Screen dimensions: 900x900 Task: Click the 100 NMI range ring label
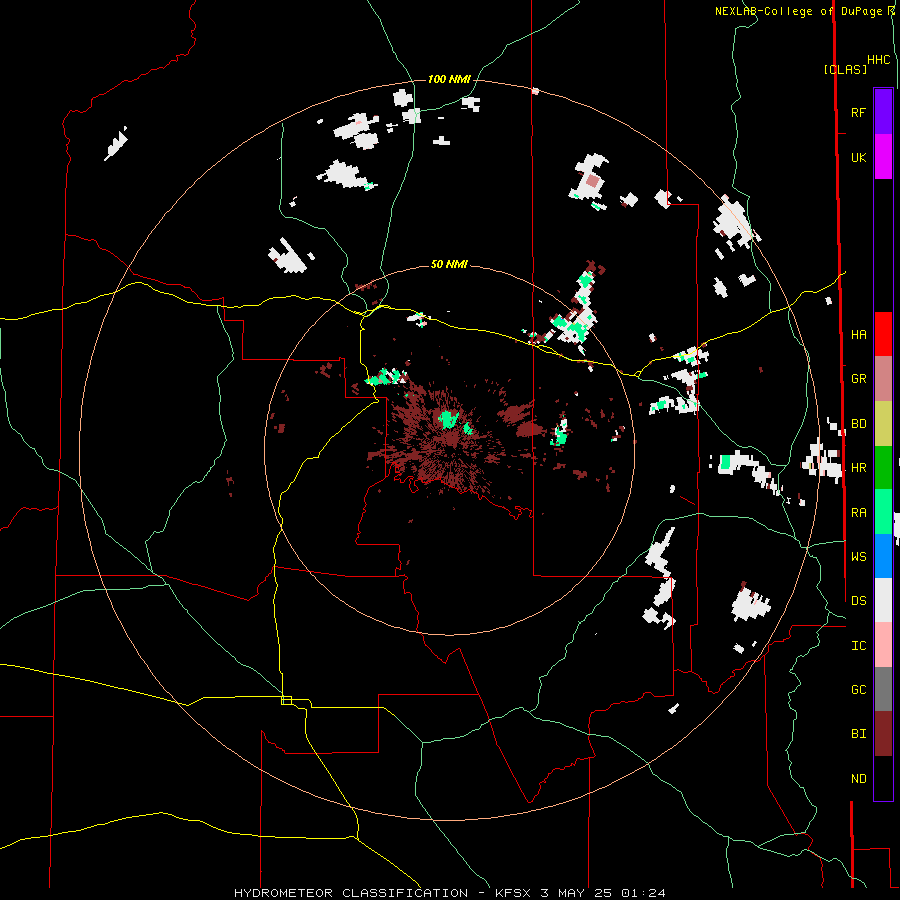click(449, 79)
